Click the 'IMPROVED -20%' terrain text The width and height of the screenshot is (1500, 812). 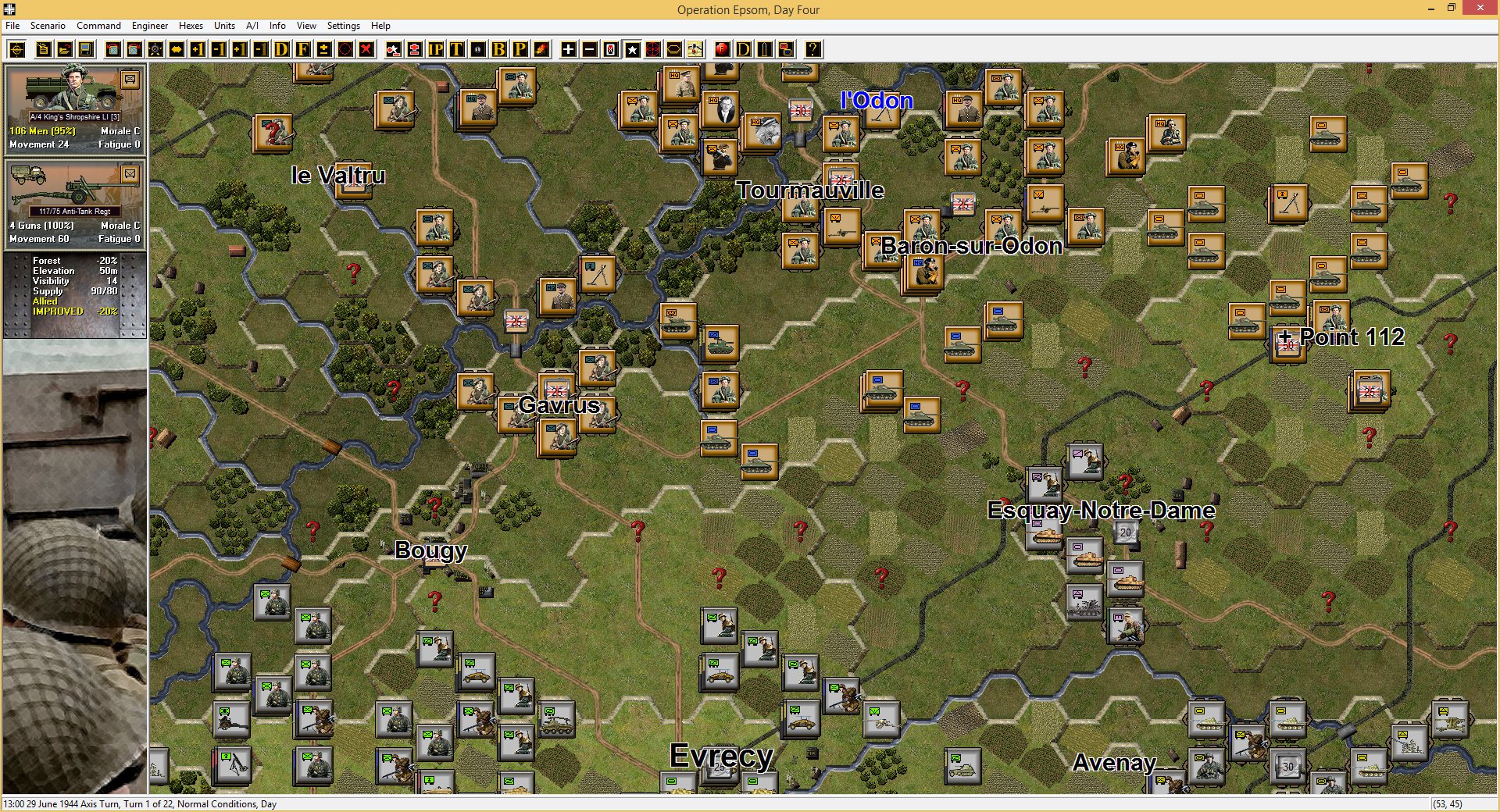(75, 312)
